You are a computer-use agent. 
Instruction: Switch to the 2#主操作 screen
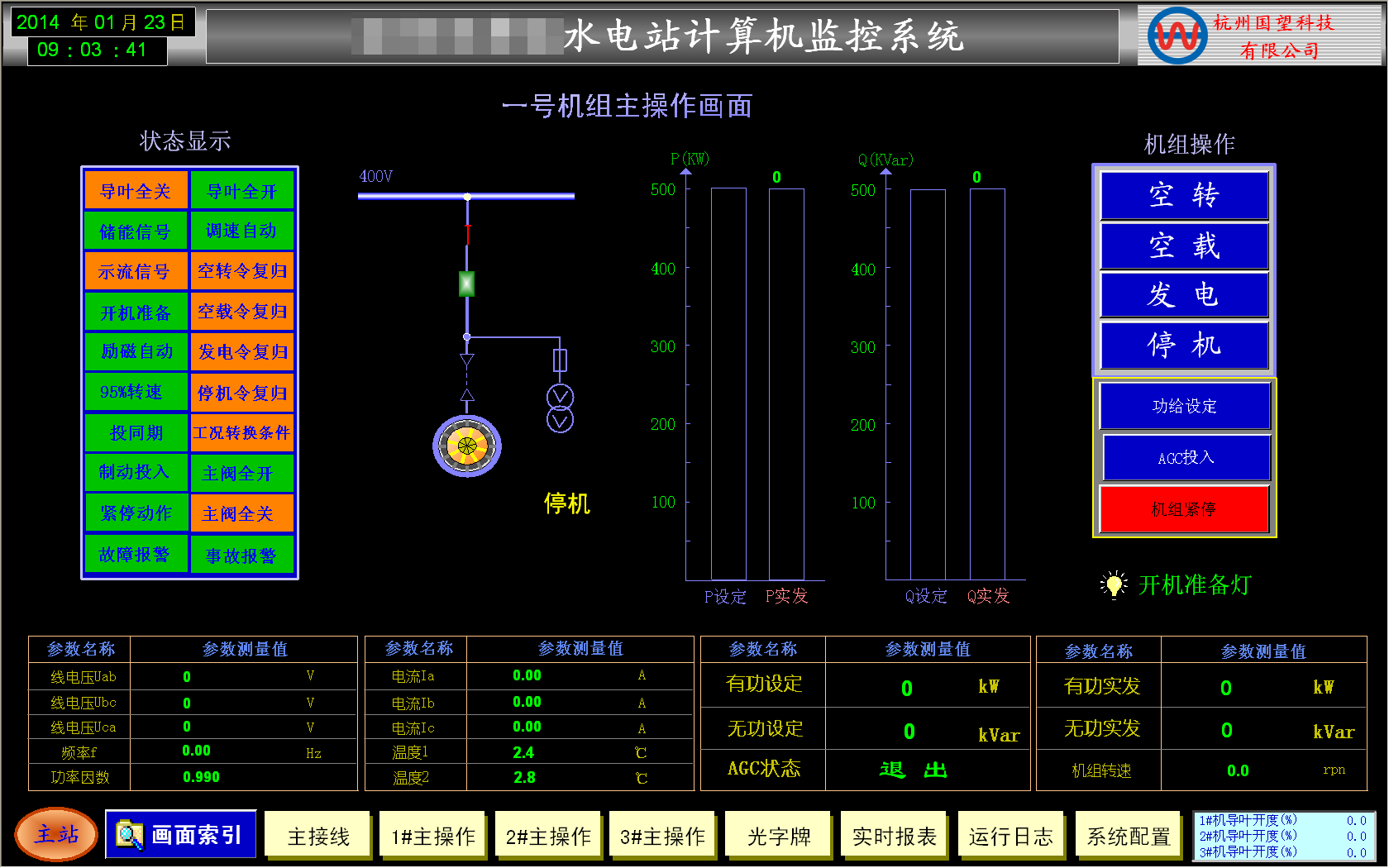(x=548, y=837)
